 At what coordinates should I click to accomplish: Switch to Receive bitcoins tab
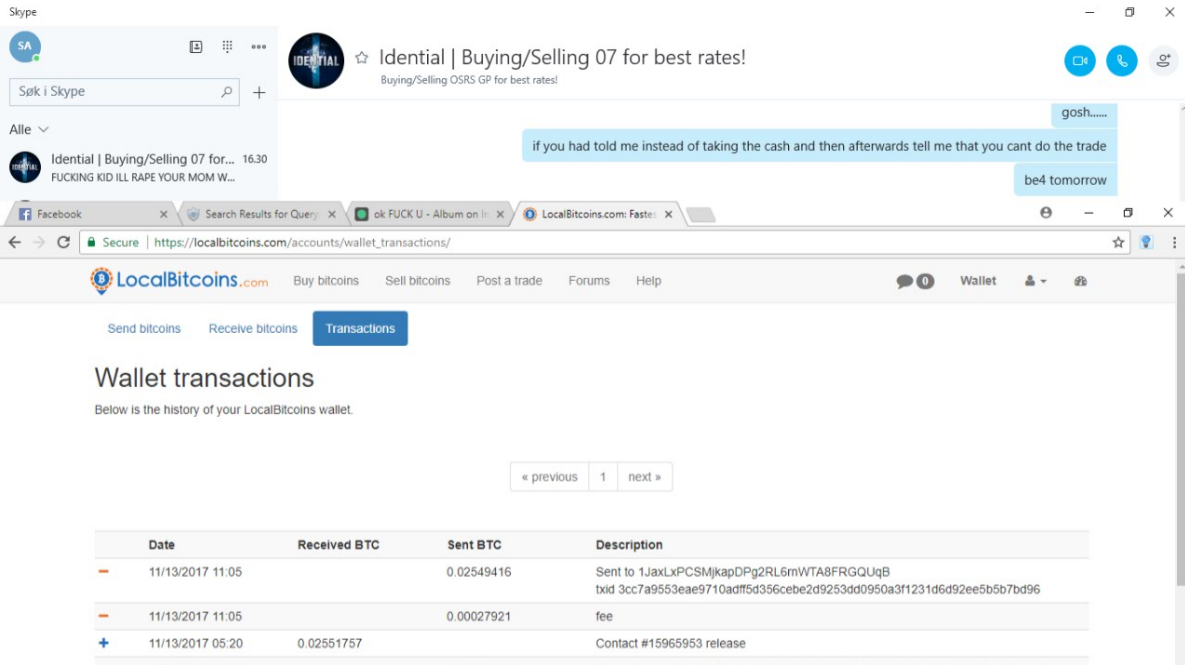253,329
